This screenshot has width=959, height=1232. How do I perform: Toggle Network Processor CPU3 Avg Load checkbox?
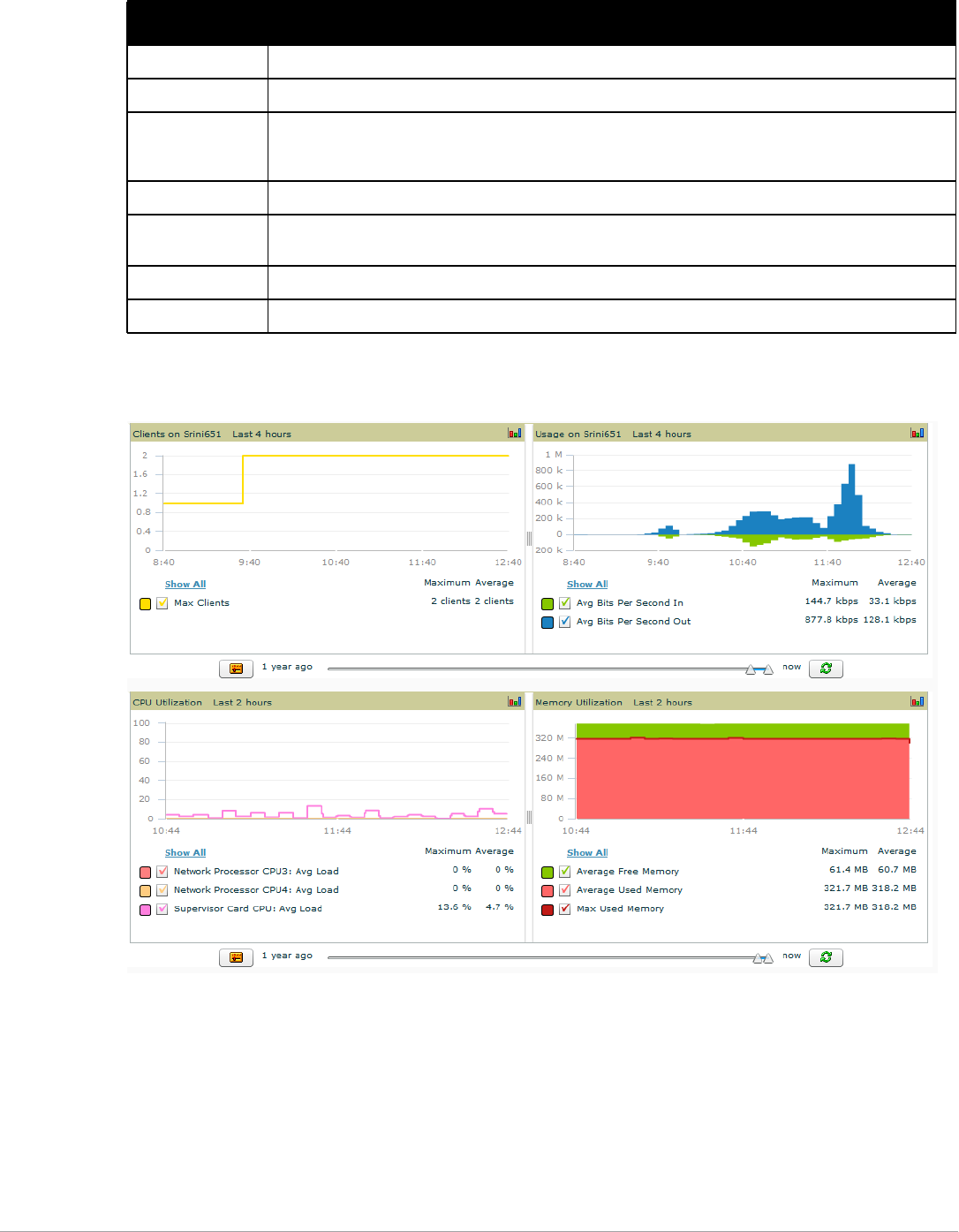tap(162, 872)
